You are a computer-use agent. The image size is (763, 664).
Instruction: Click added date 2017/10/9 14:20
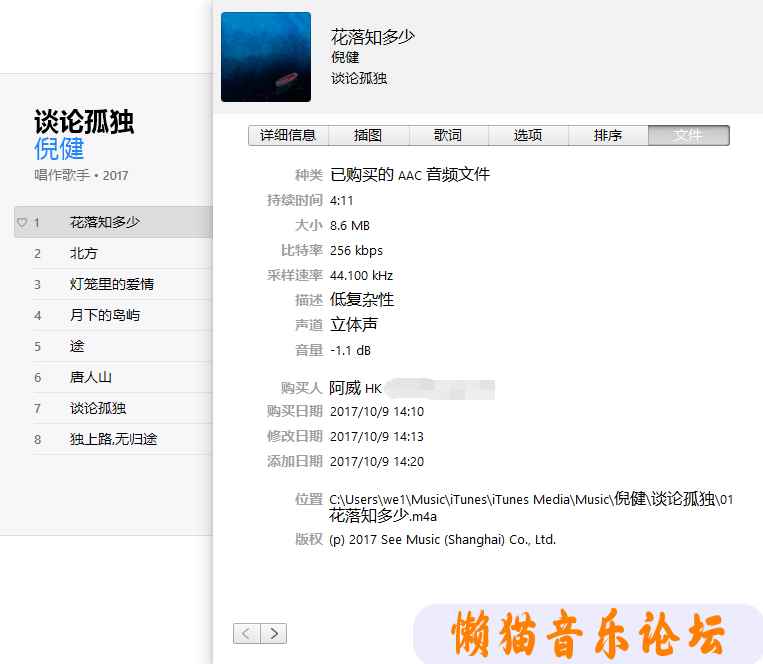[x=377, y=461]
